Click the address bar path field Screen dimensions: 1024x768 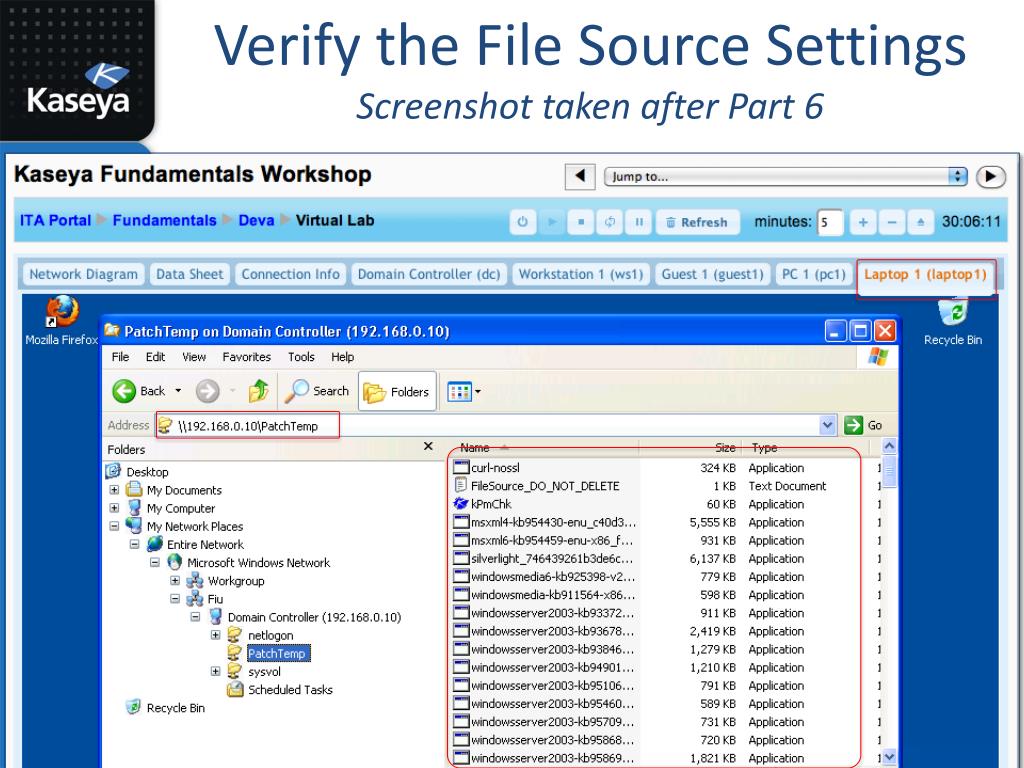click(496, 426)
